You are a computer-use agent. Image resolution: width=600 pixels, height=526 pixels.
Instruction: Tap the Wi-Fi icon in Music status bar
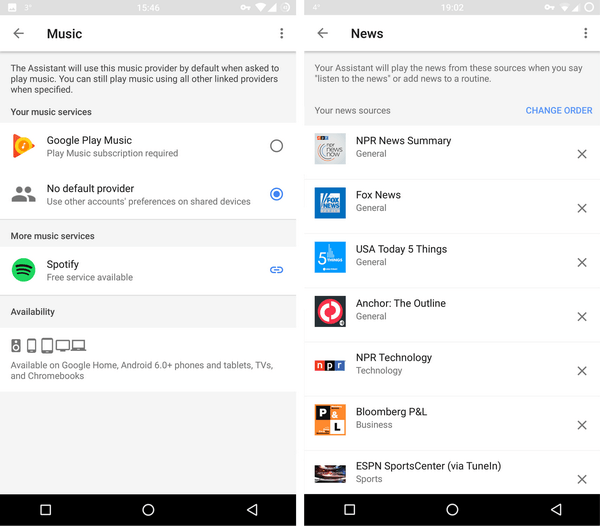[261, 8]
